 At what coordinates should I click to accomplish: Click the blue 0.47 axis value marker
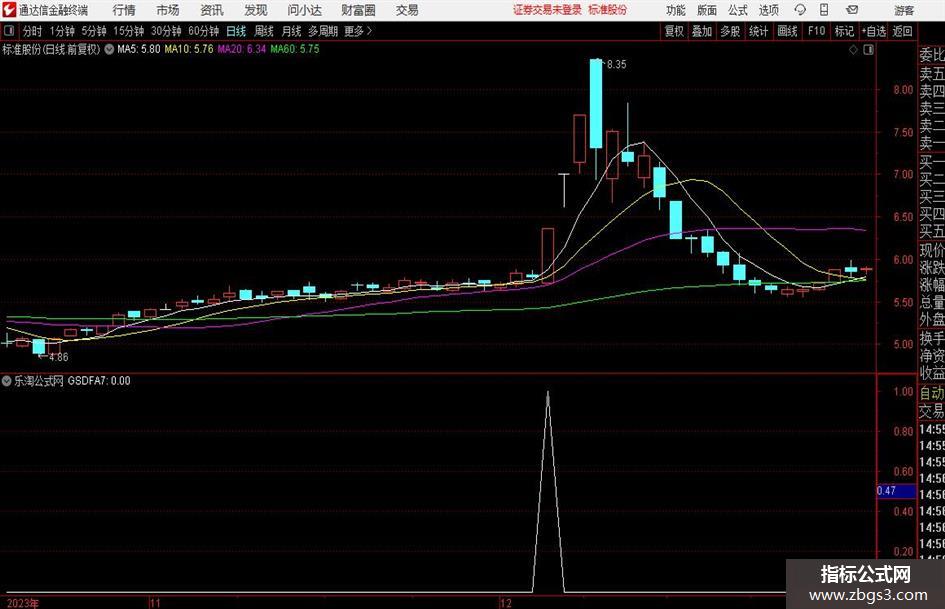point(896,491)
